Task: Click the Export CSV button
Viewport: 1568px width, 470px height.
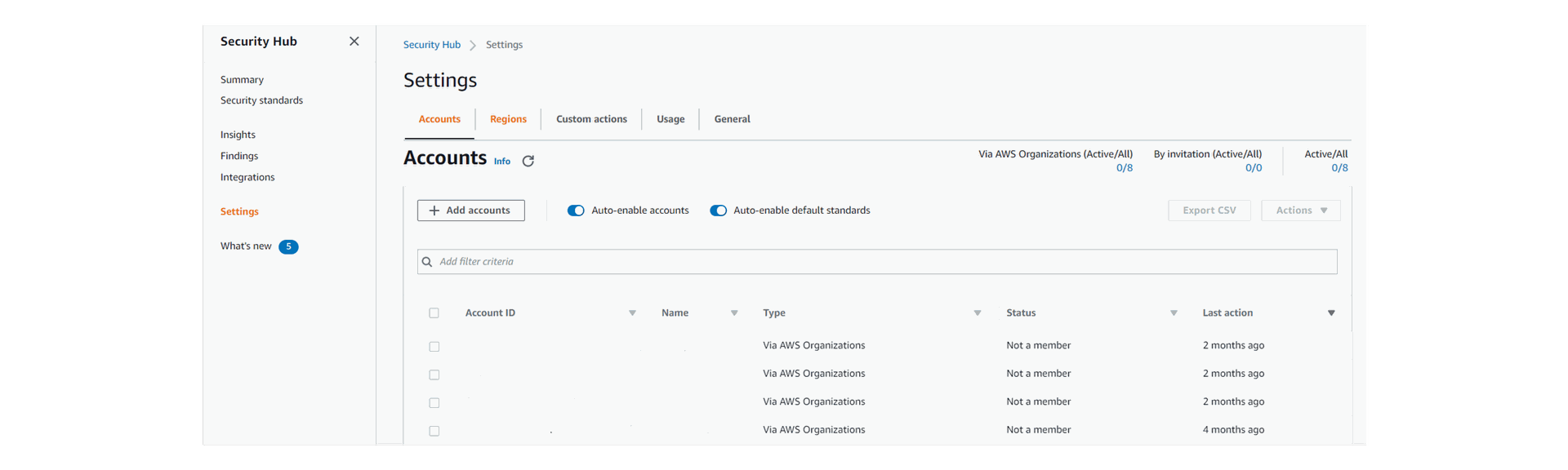Action: coord(1209,211)
